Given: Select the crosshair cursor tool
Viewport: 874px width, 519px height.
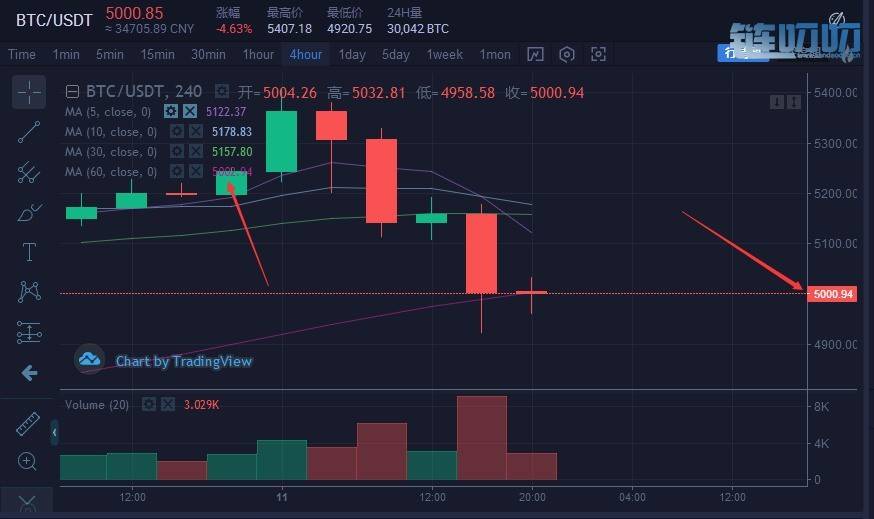Looking at the screenshot, I should pyautogui.click(x=29, y=92).
